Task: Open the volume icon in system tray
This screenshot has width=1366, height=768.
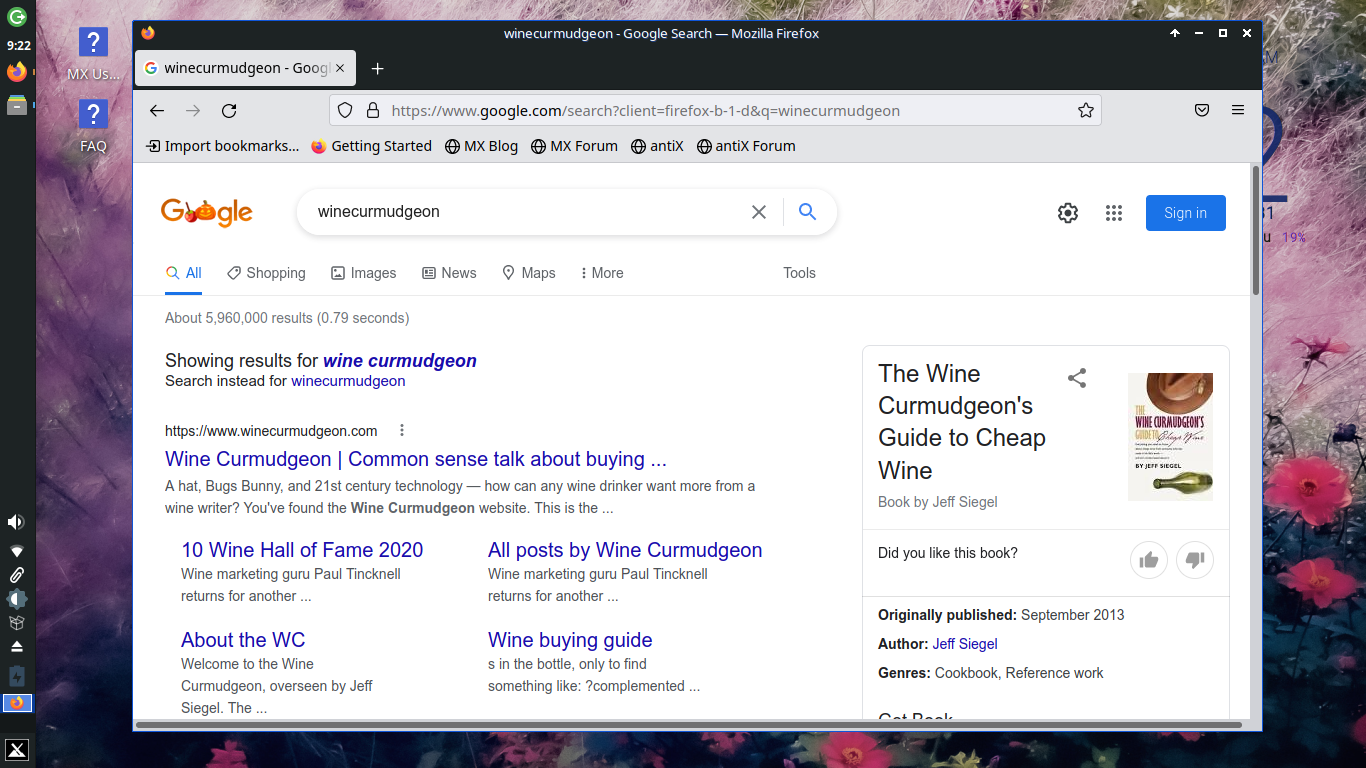Action: point(17,522)
